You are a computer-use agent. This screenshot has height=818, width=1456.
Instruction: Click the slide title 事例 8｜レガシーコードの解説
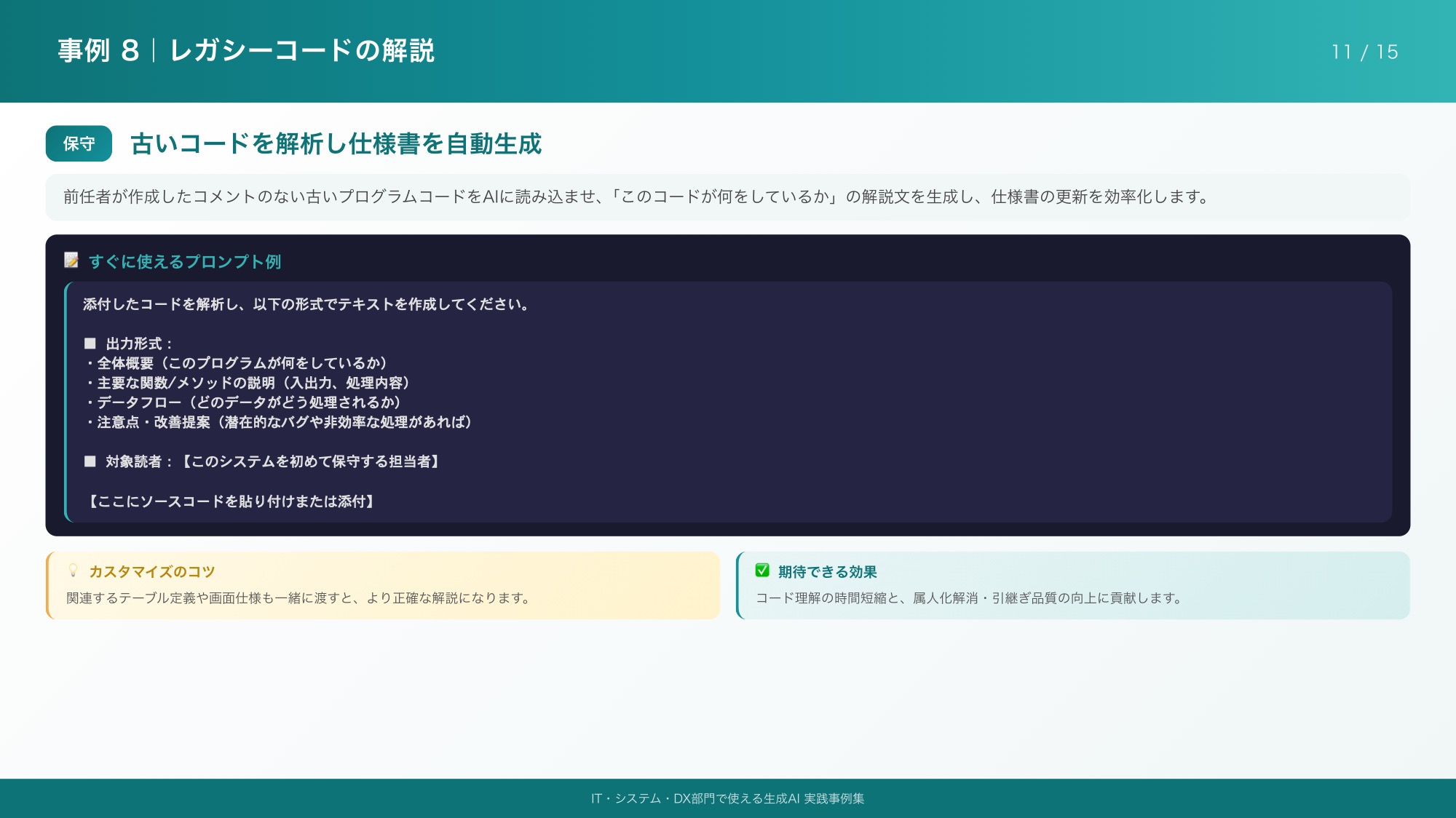(246, 51)
